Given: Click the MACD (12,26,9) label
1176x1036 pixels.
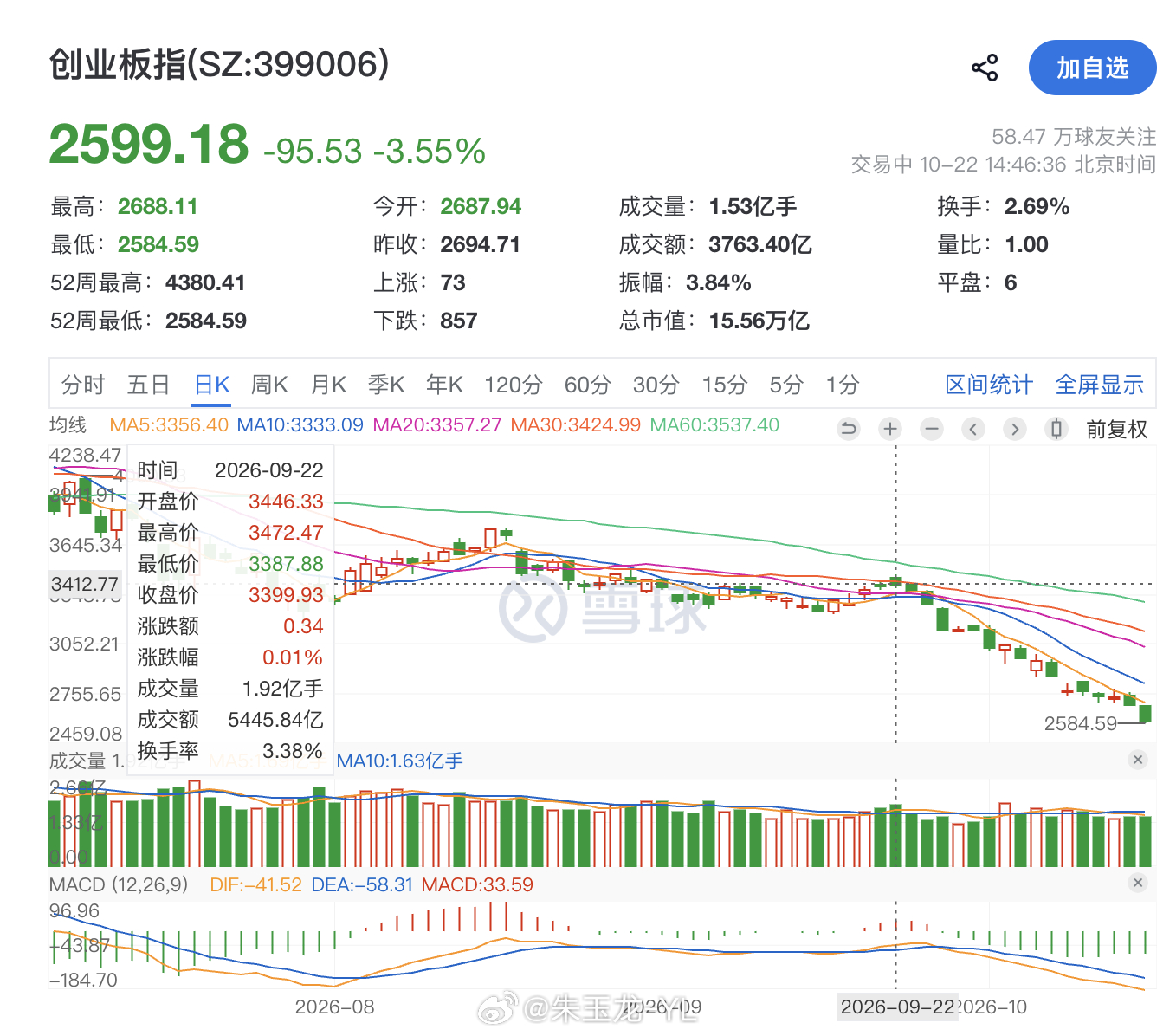Looking at the screenshot, I should [x=119, y=884].
